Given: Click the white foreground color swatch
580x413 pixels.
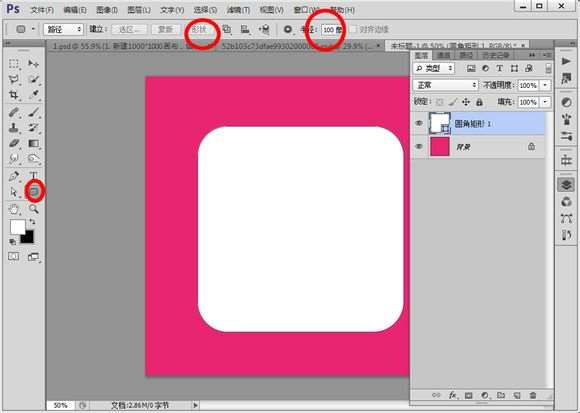Looking at the screenshot, I should point(17,227).
